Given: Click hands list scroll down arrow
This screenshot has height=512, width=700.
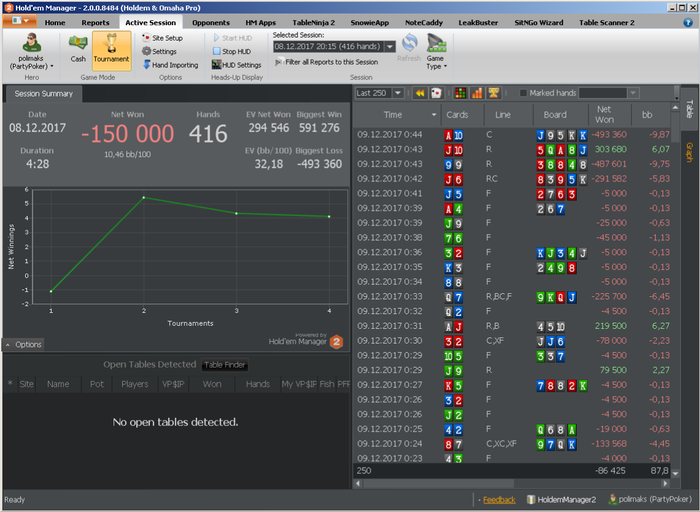Looking at the screenshot, I should coord(675,474).
